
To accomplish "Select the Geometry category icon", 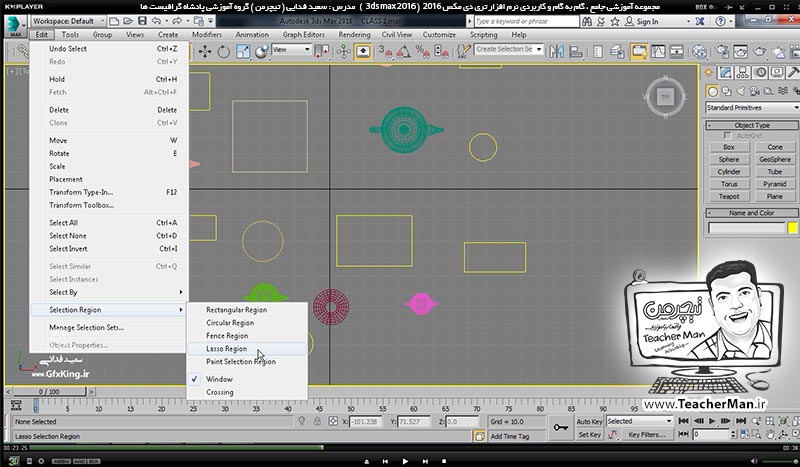I will coord(712,91).
